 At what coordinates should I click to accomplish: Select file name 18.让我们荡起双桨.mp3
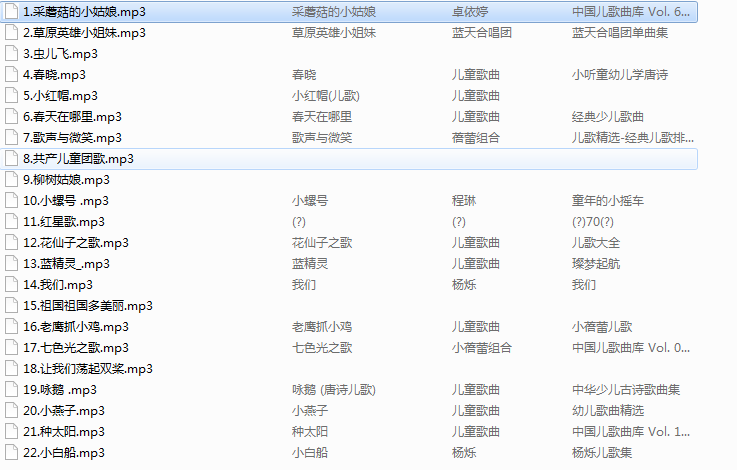88,369
